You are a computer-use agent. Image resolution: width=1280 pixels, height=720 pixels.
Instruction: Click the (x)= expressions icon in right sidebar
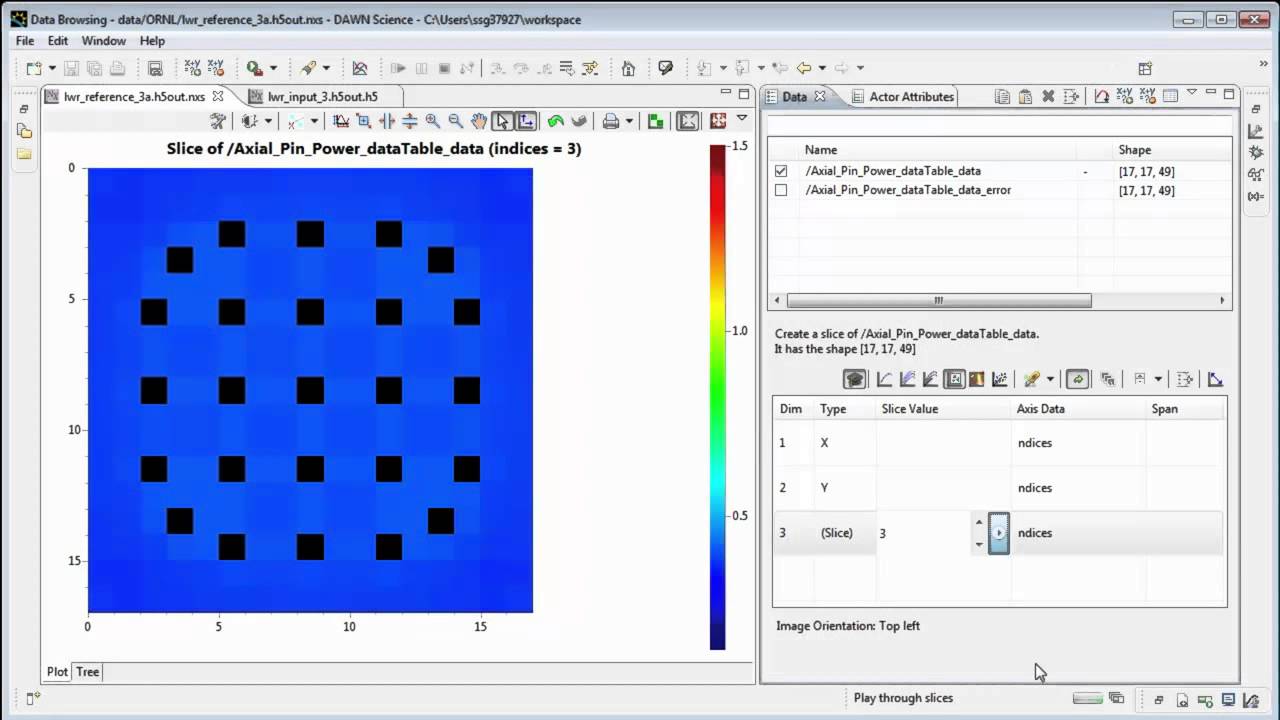click(1256, 197)
